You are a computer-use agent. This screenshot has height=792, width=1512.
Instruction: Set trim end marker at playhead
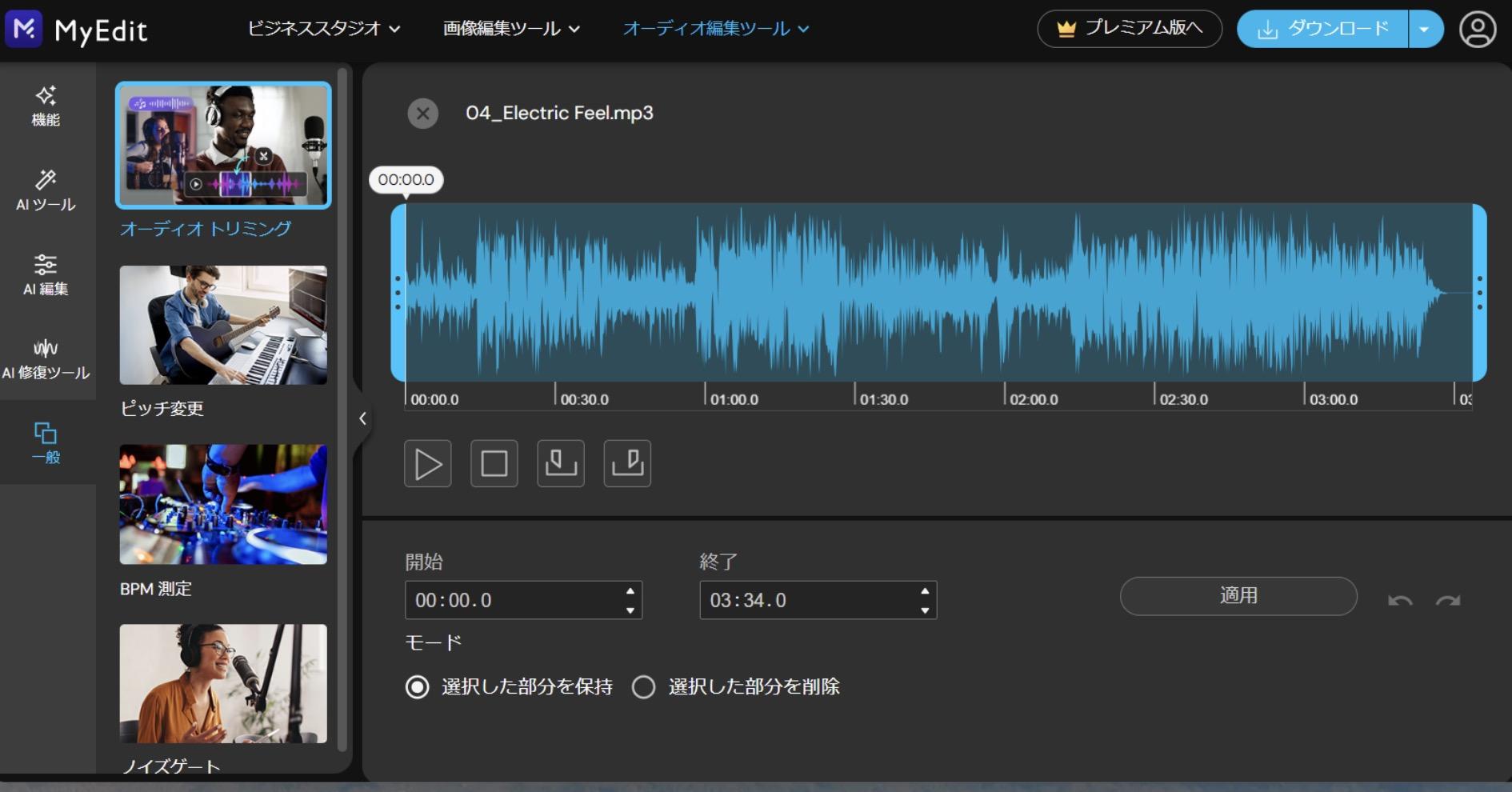point(627,463)
